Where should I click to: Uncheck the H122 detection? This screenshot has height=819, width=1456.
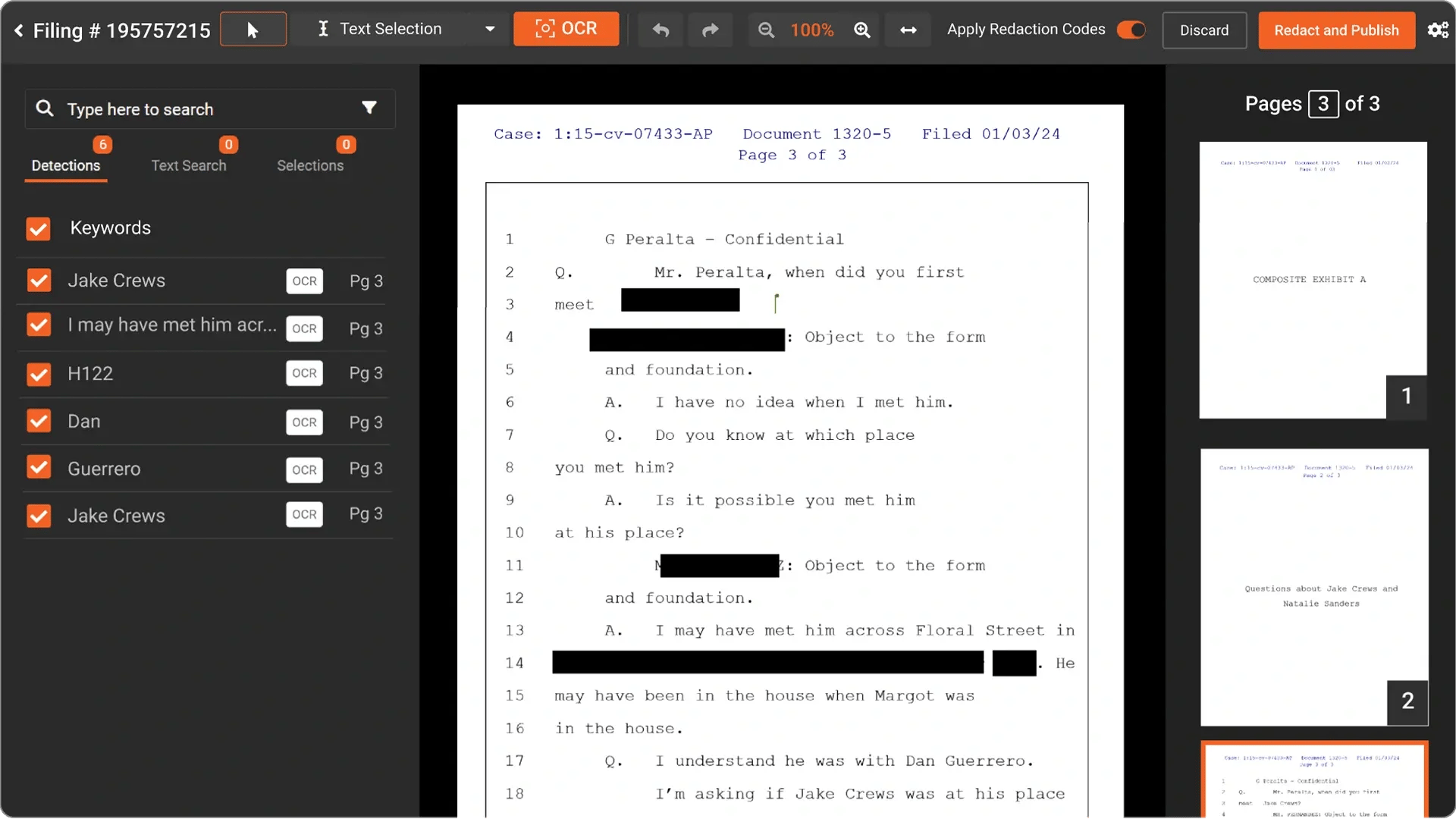coord(39,374)
